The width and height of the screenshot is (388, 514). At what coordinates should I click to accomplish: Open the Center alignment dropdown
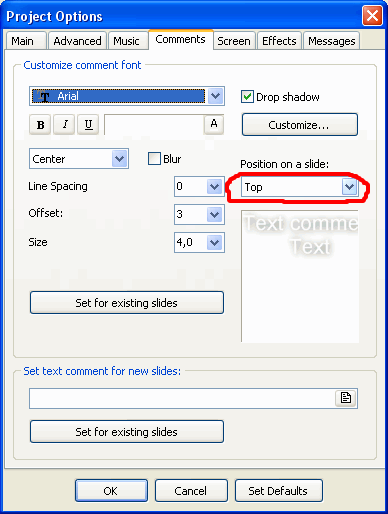coord(120,159)
